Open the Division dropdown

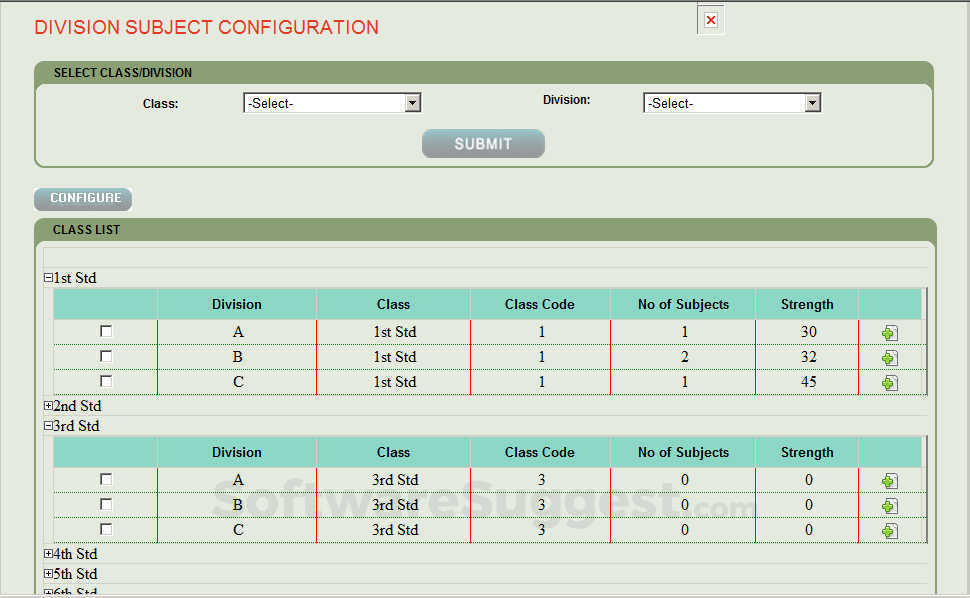[x=814, y=102]
